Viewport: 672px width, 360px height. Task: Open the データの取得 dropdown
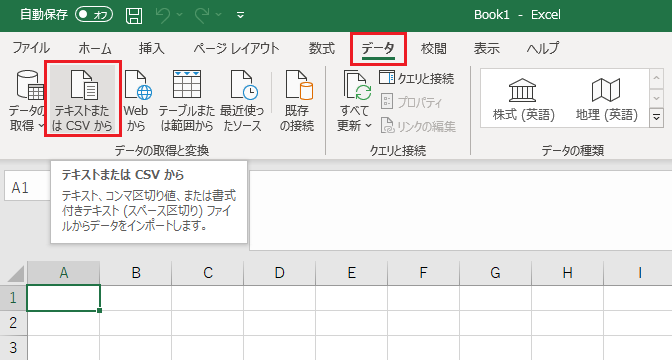pyautogui.click(x=27, y=101)
